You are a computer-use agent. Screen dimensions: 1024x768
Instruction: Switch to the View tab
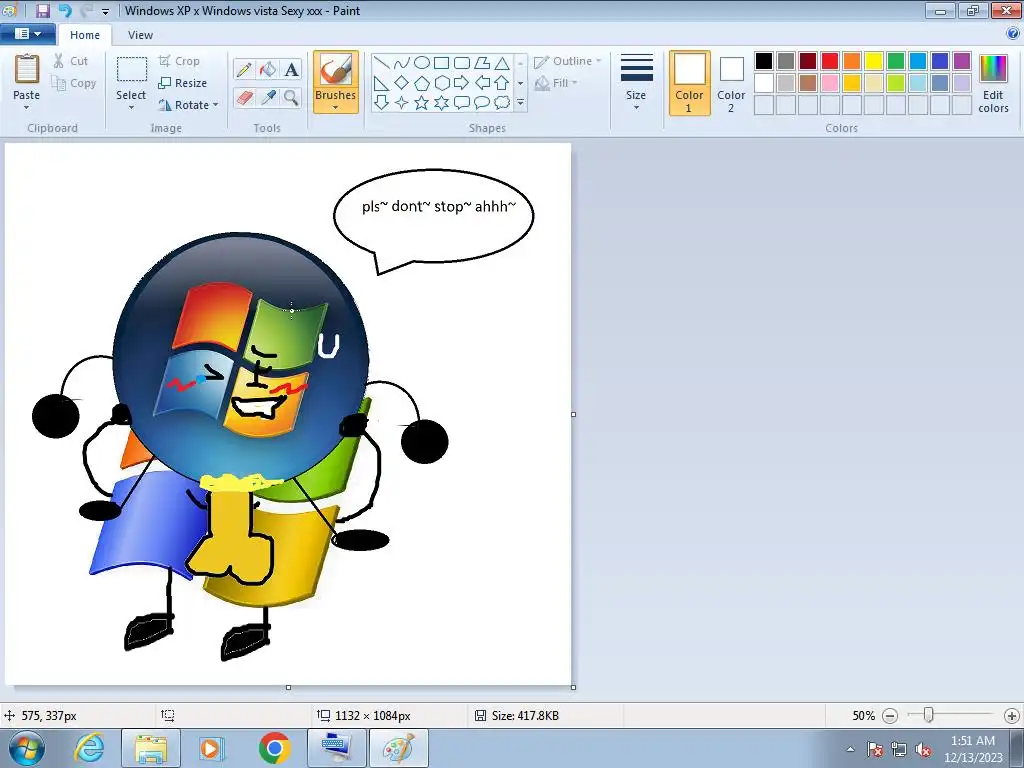(140, 35)
